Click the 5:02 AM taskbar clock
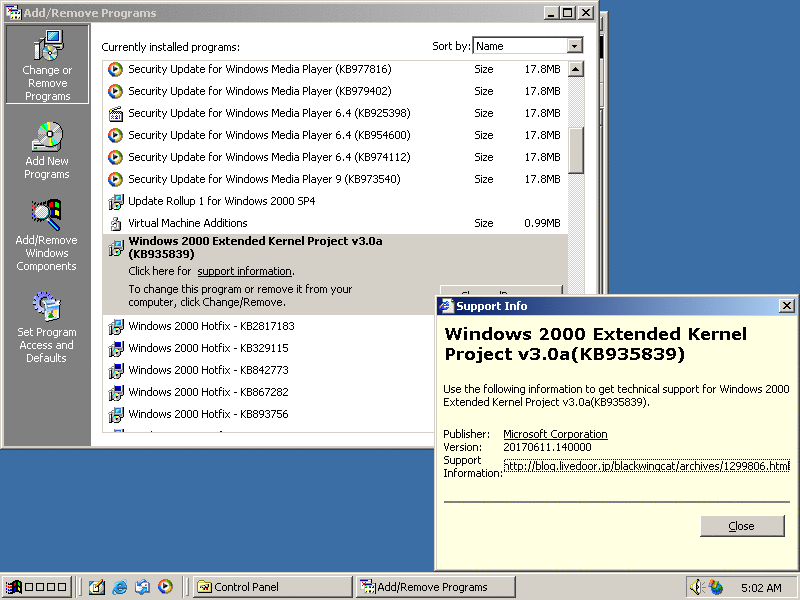The width and height of the screenshot is (800, 600). coord(761,588)
